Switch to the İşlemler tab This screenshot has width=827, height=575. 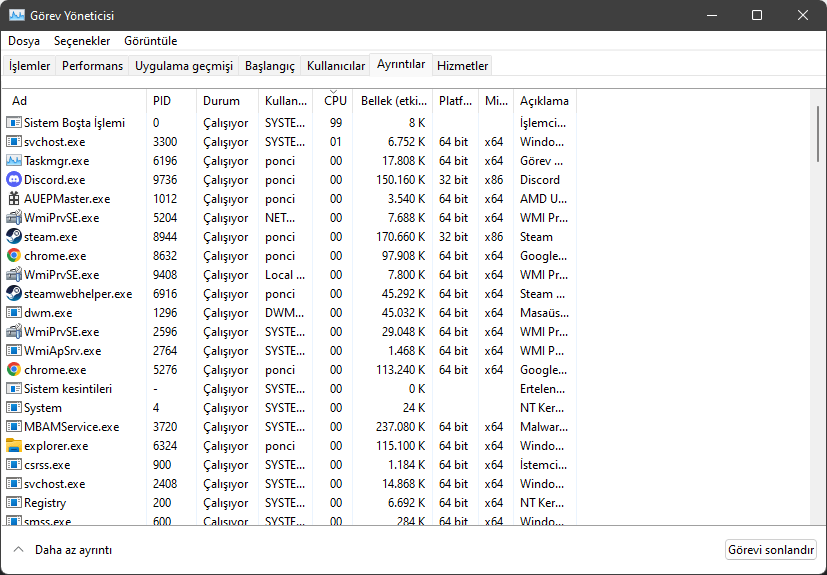(x=30, y=66)
